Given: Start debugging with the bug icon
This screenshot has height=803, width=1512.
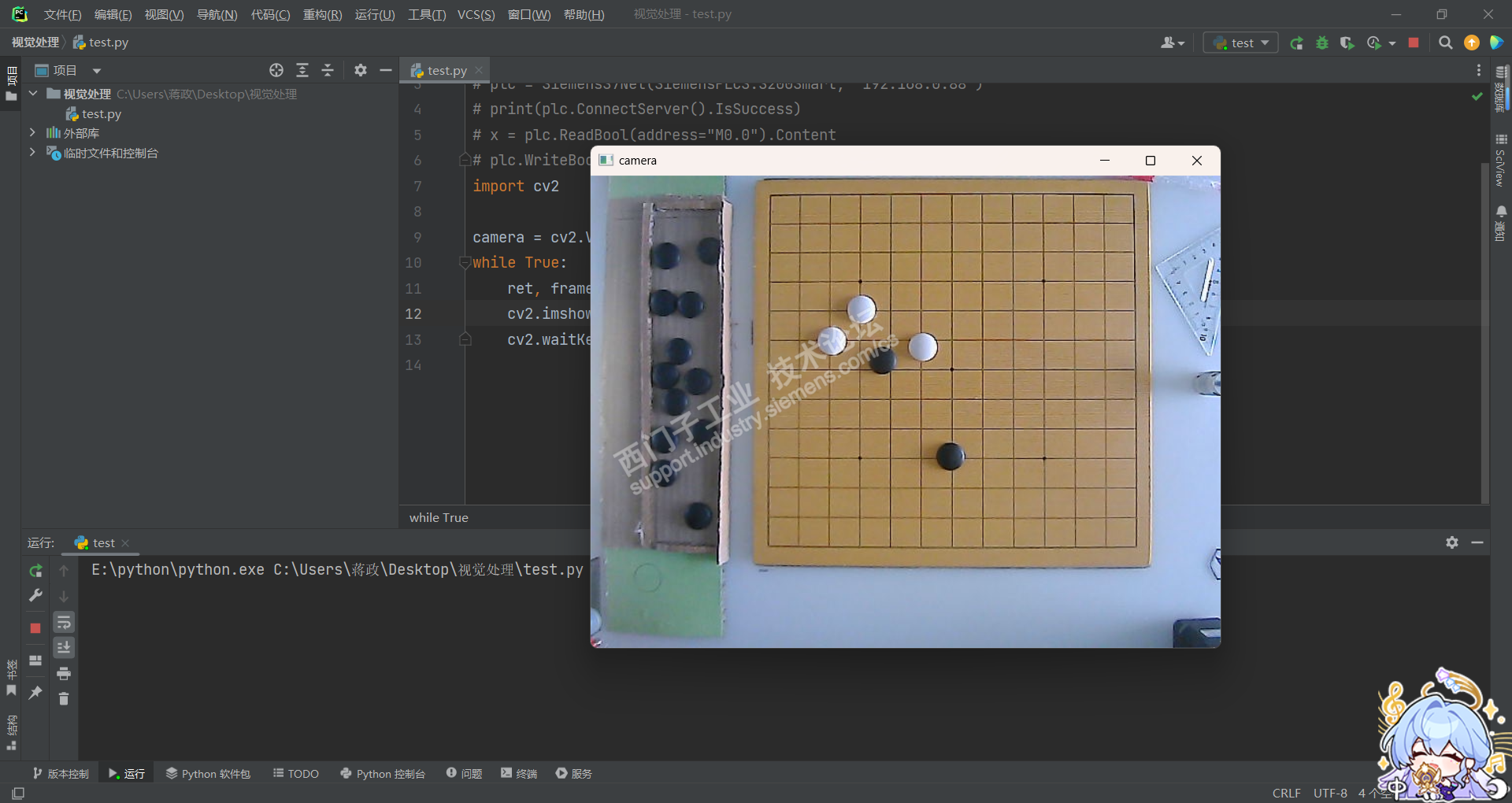Looking at the screenshot, I should coord(1322,43).
